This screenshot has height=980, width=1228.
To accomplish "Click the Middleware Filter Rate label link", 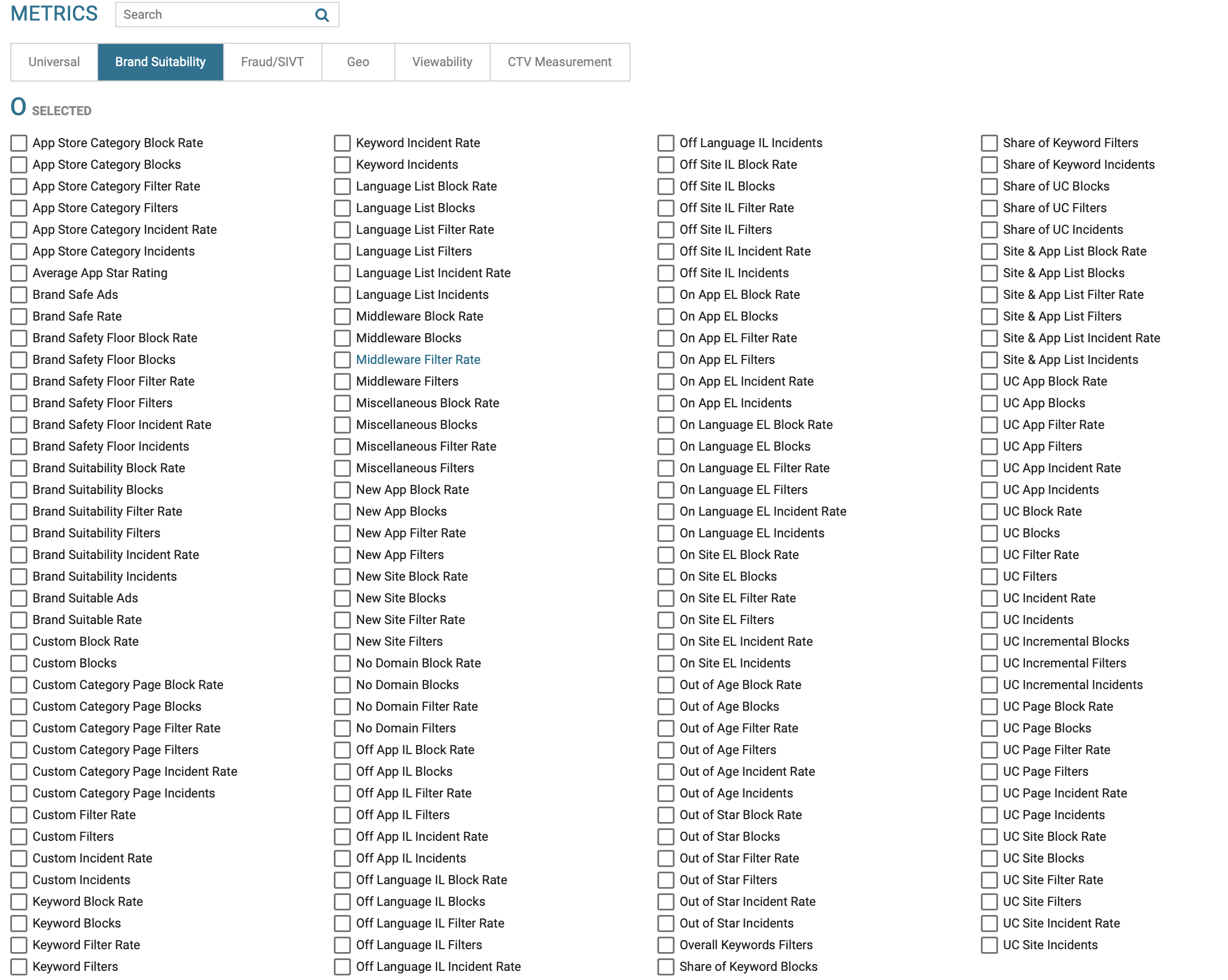I will click(x=418, y=360).
